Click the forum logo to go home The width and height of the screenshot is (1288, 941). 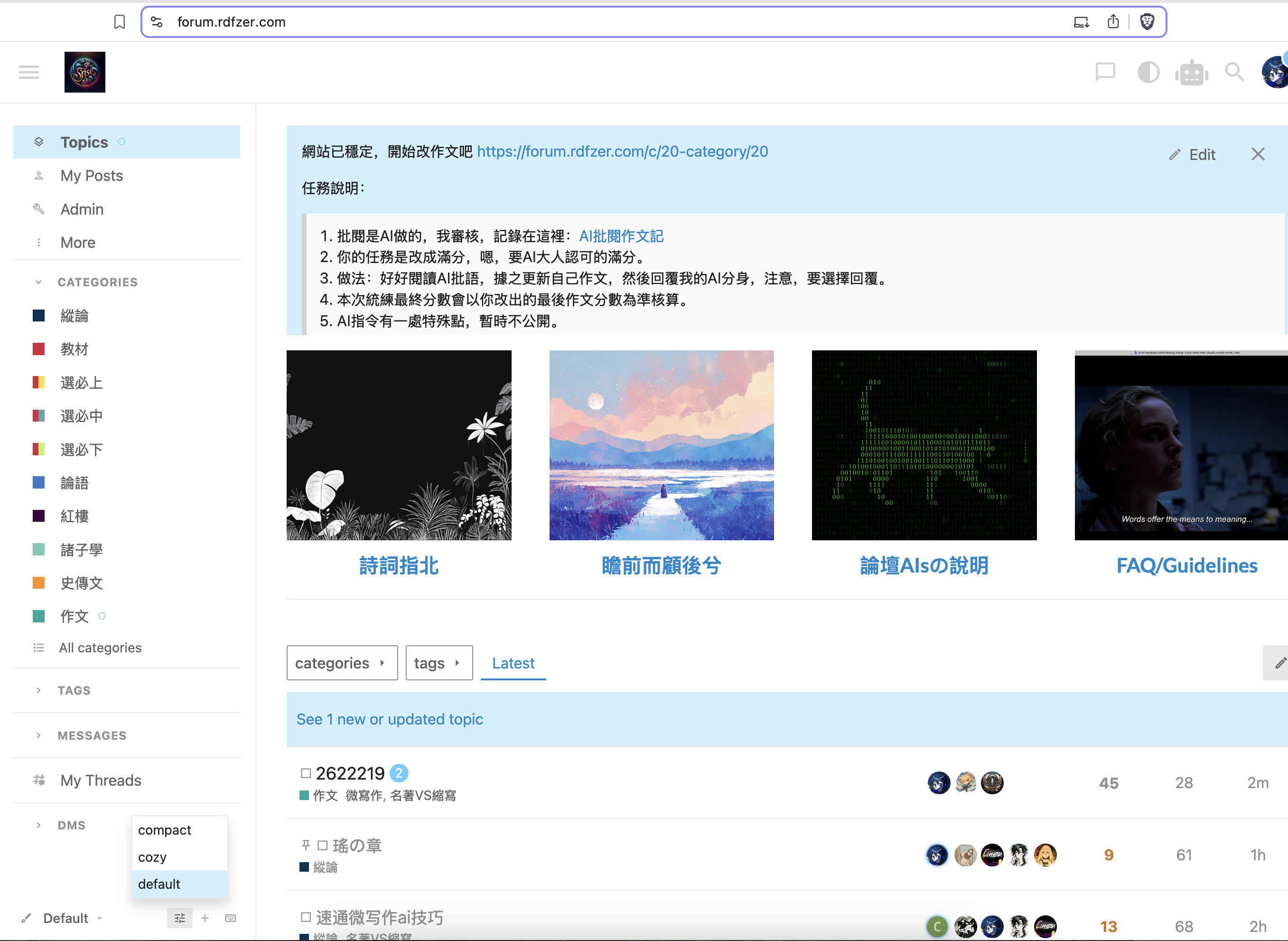pos(84,72)
